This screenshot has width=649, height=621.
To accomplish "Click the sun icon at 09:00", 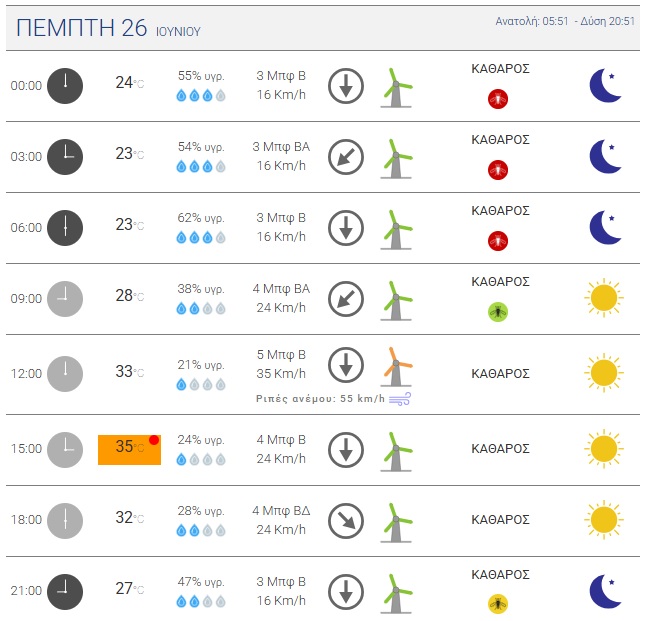I will pos(603,298).
